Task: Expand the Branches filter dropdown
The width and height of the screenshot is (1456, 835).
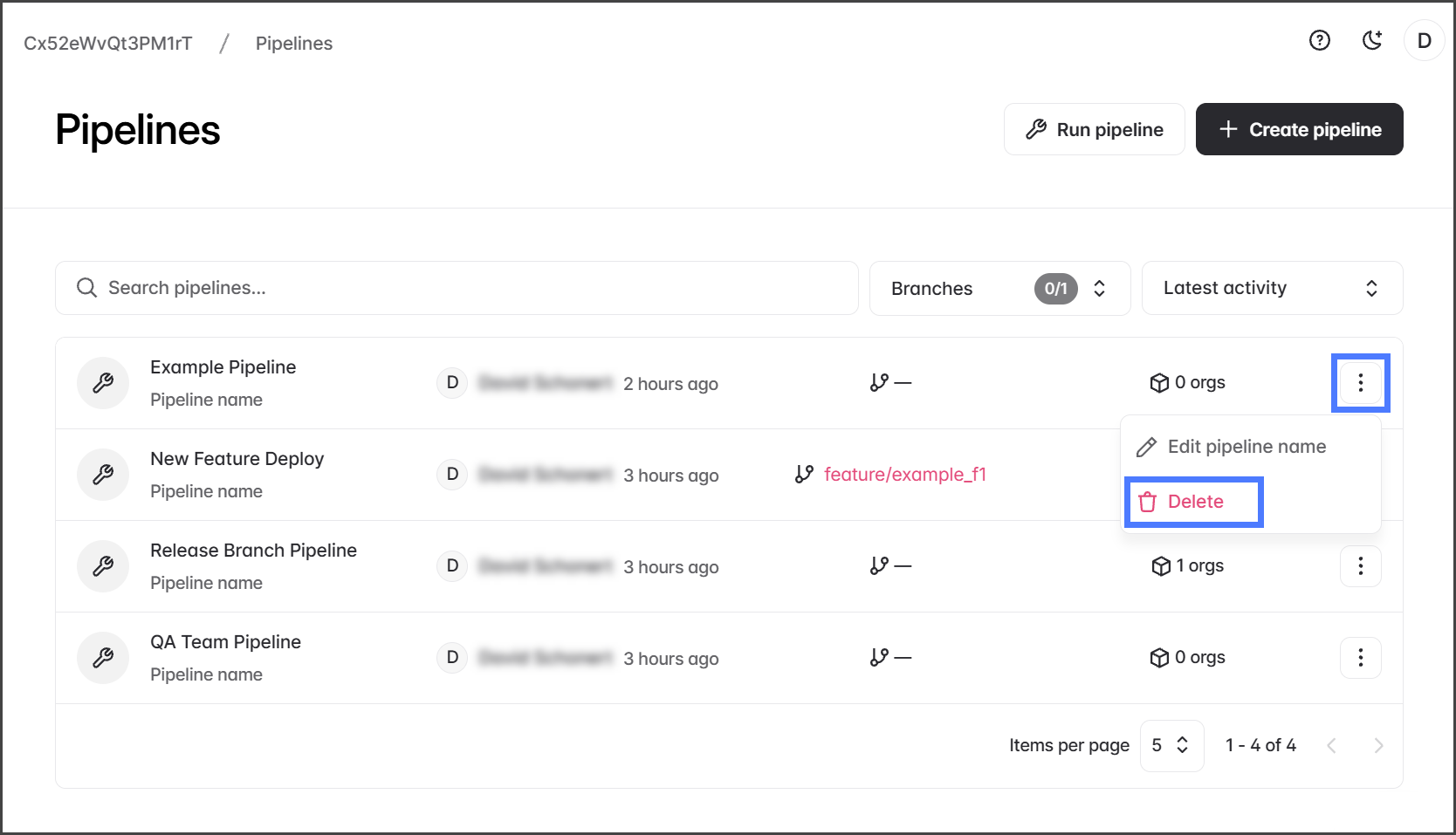Action: coord(999,288)
